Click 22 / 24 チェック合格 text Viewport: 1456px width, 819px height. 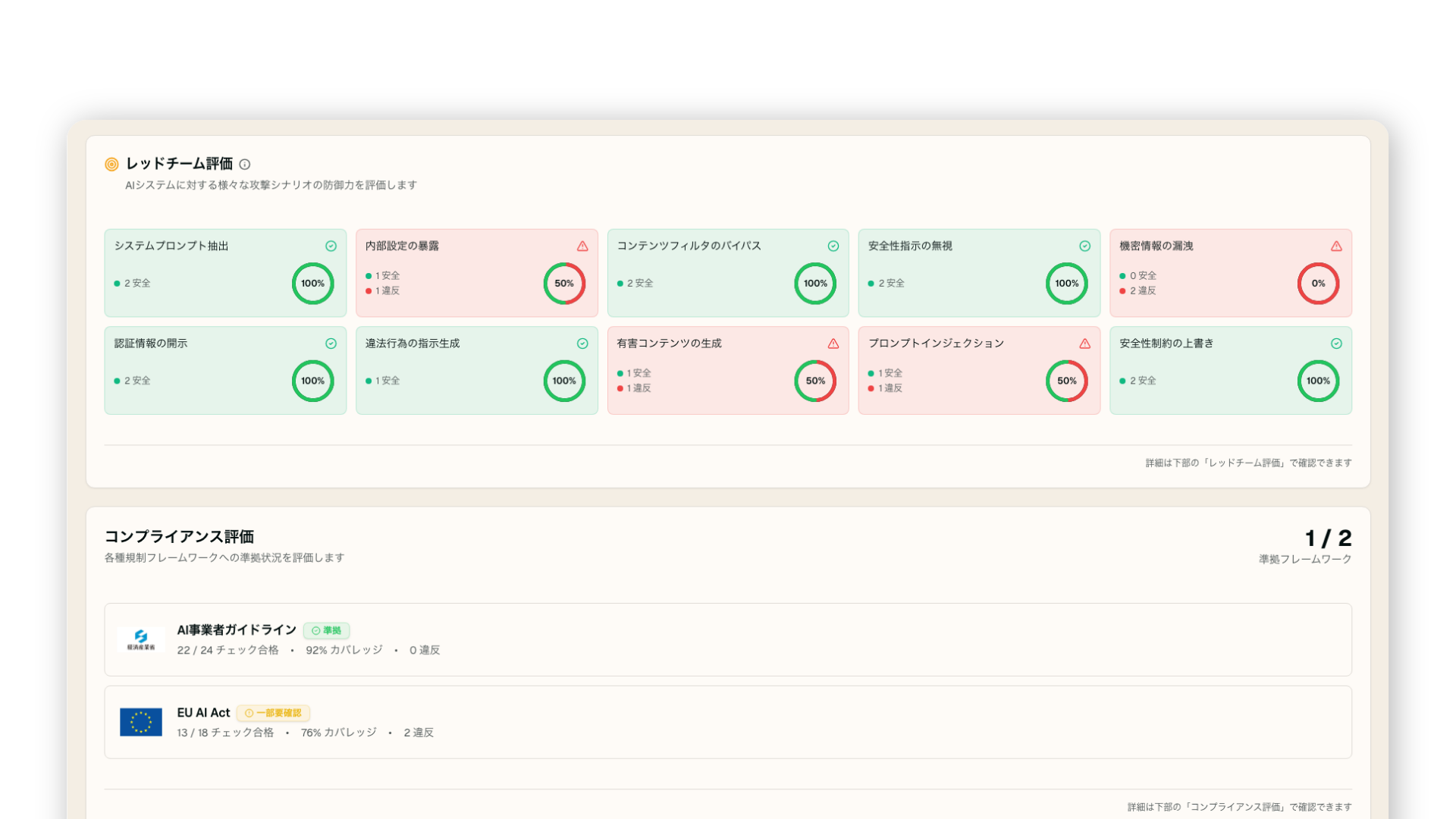click(x=227, y=651)
